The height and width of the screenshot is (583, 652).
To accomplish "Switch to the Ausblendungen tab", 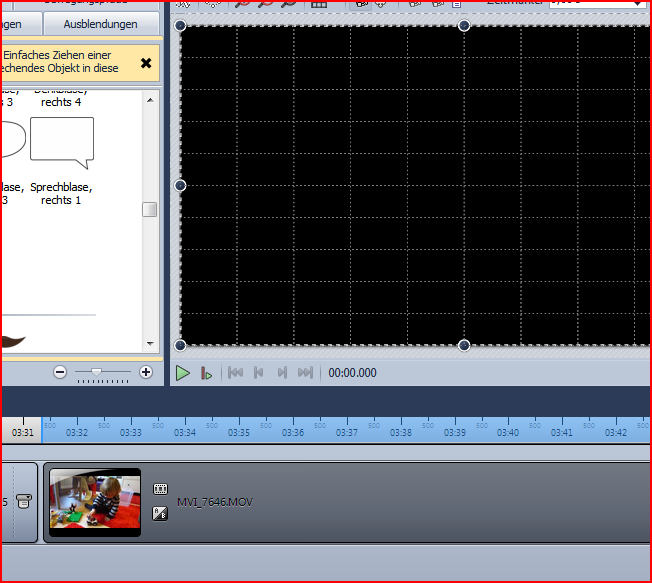I will coord(101,23).
